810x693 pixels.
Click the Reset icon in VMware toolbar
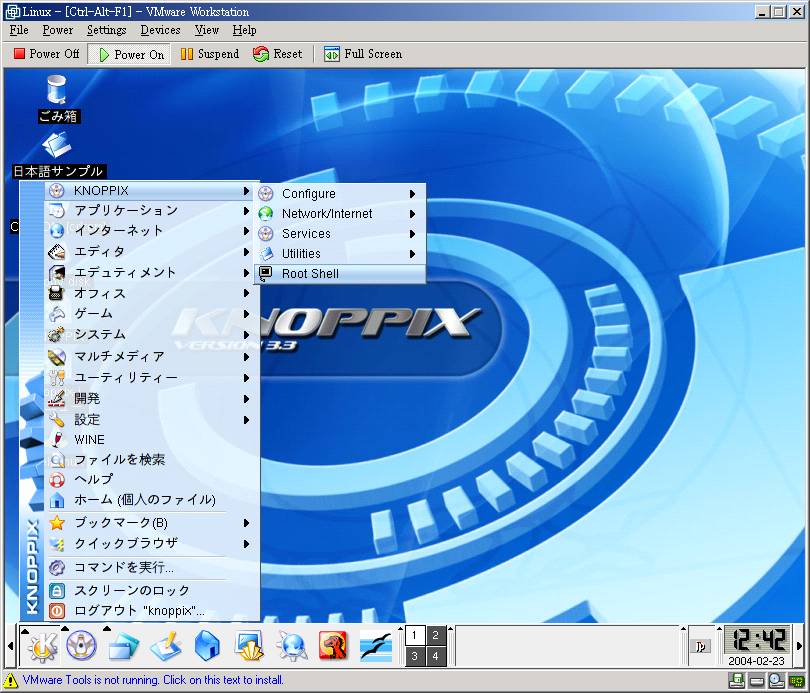[x=261, y=54]
